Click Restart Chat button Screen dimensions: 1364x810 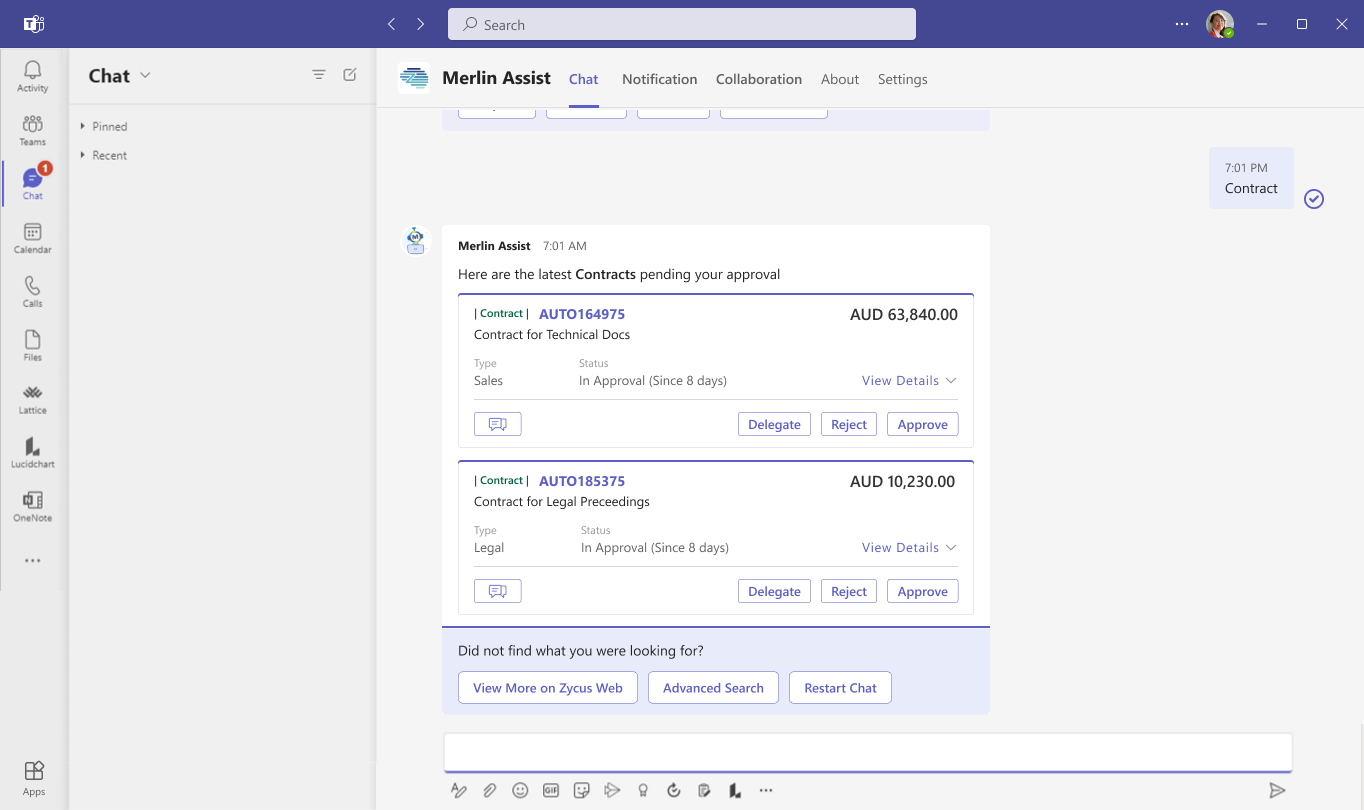click(840, 687)
